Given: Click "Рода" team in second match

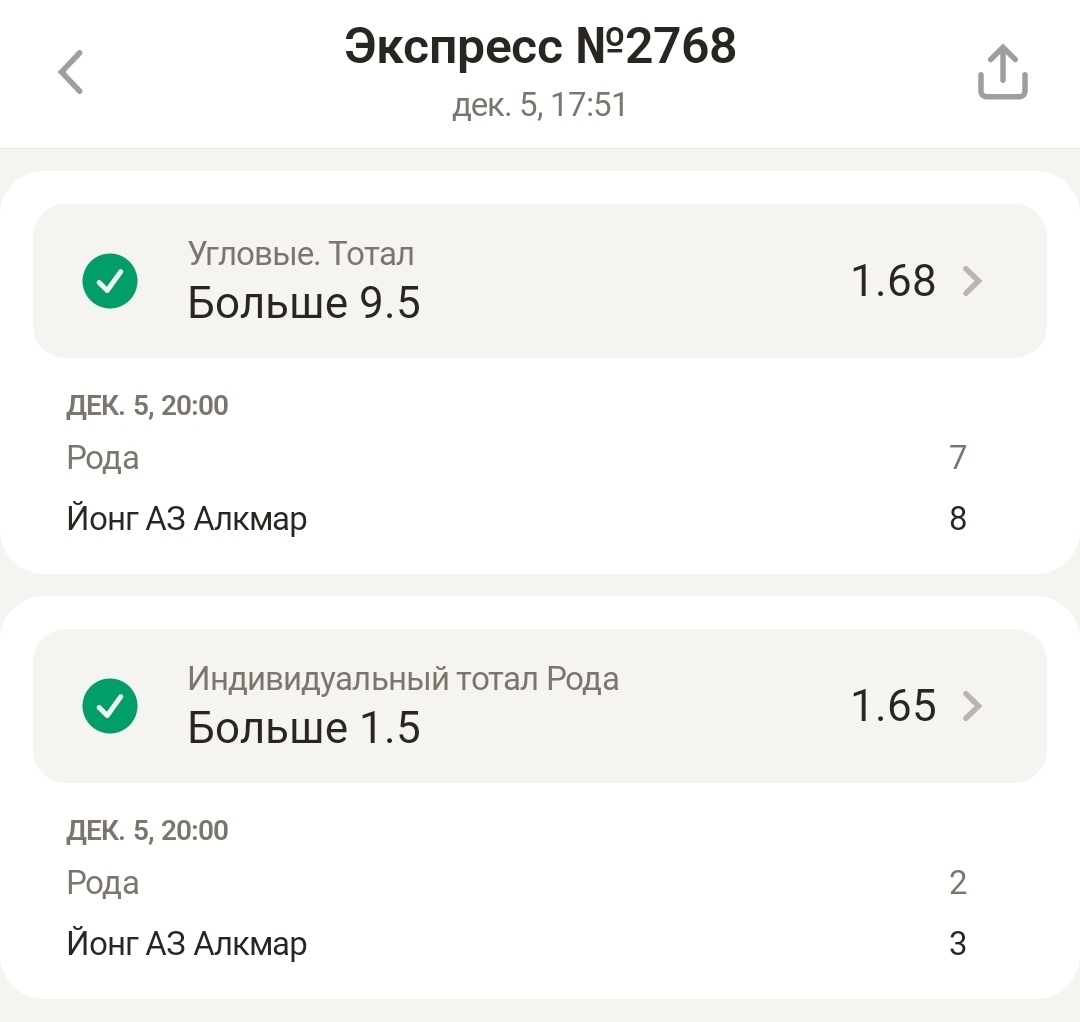Looking at the screenshot, I should pyautogui.click(x=103, y=883).
